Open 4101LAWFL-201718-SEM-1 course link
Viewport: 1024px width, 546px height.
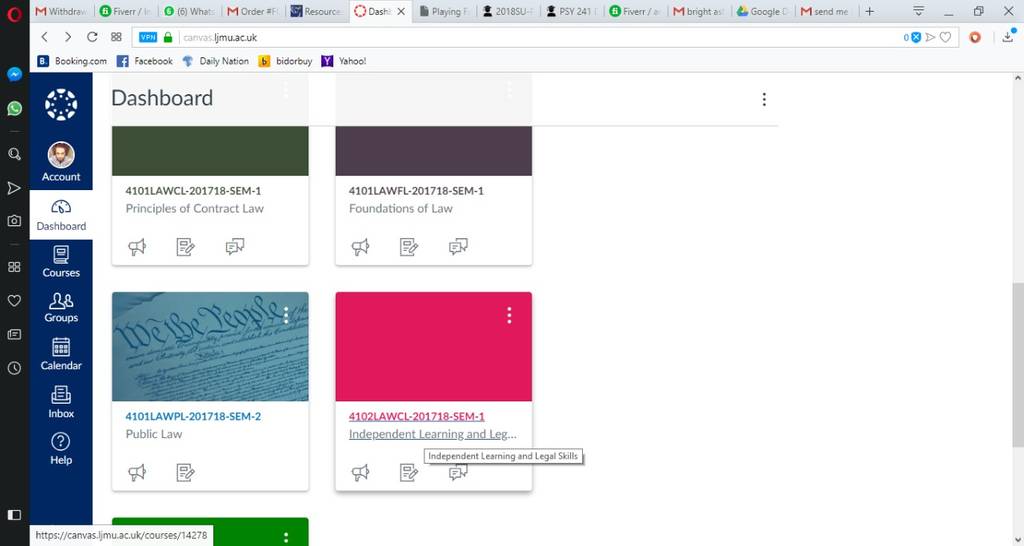point(416,191)
